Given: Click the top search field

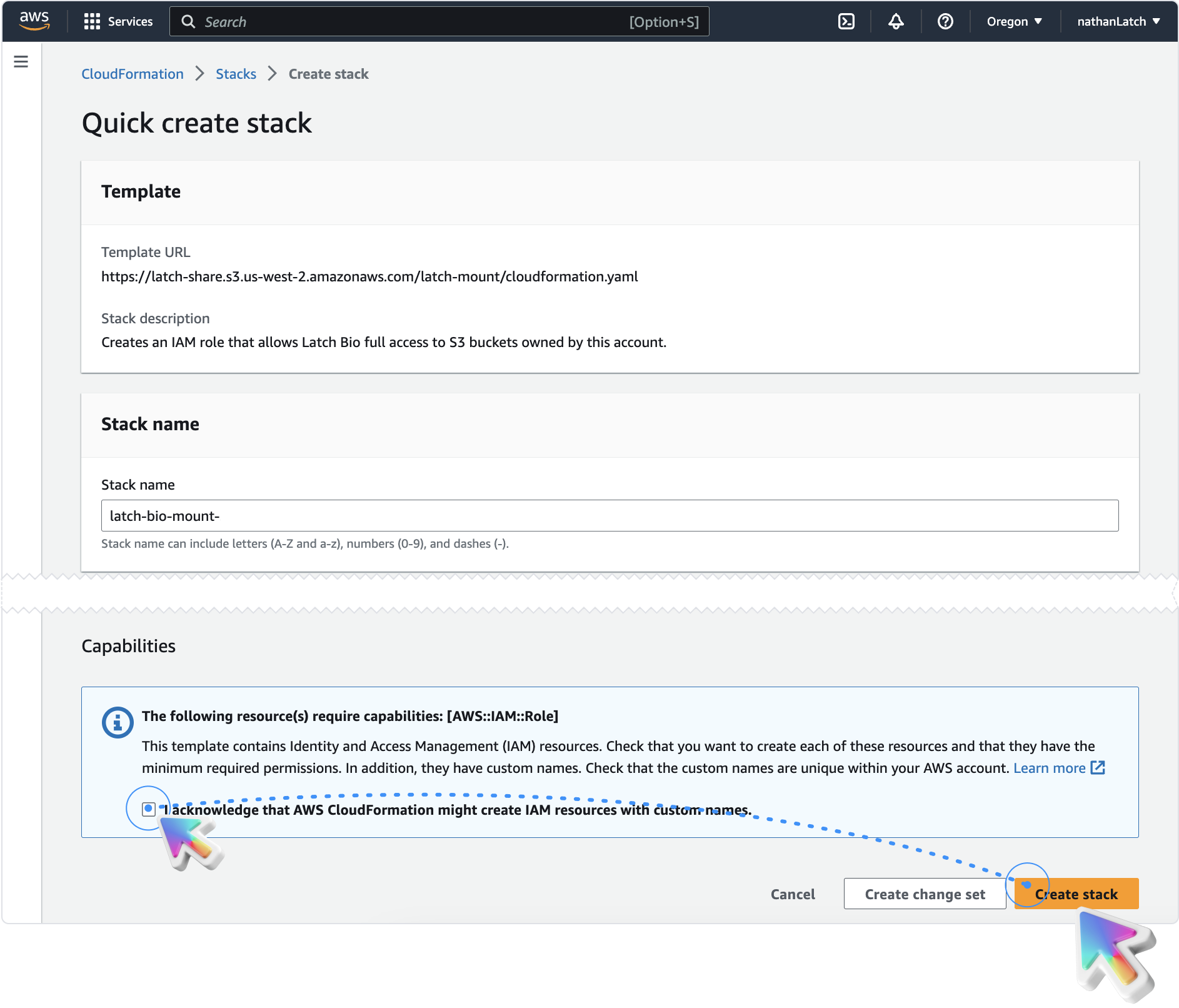Looking at the screenshot, I should (x=439, y=21).
